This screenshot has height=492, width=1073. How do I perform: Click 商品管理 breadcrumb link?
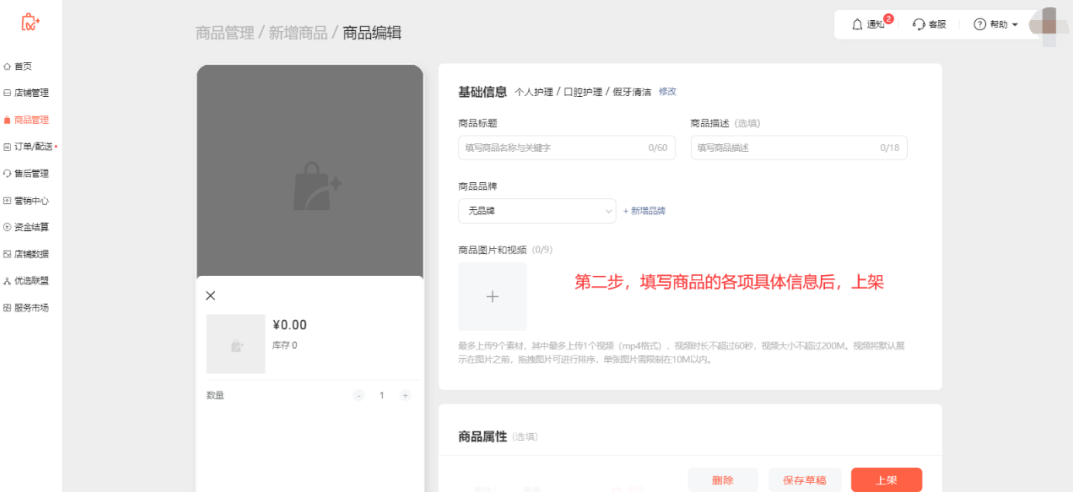tap(224, 33)
